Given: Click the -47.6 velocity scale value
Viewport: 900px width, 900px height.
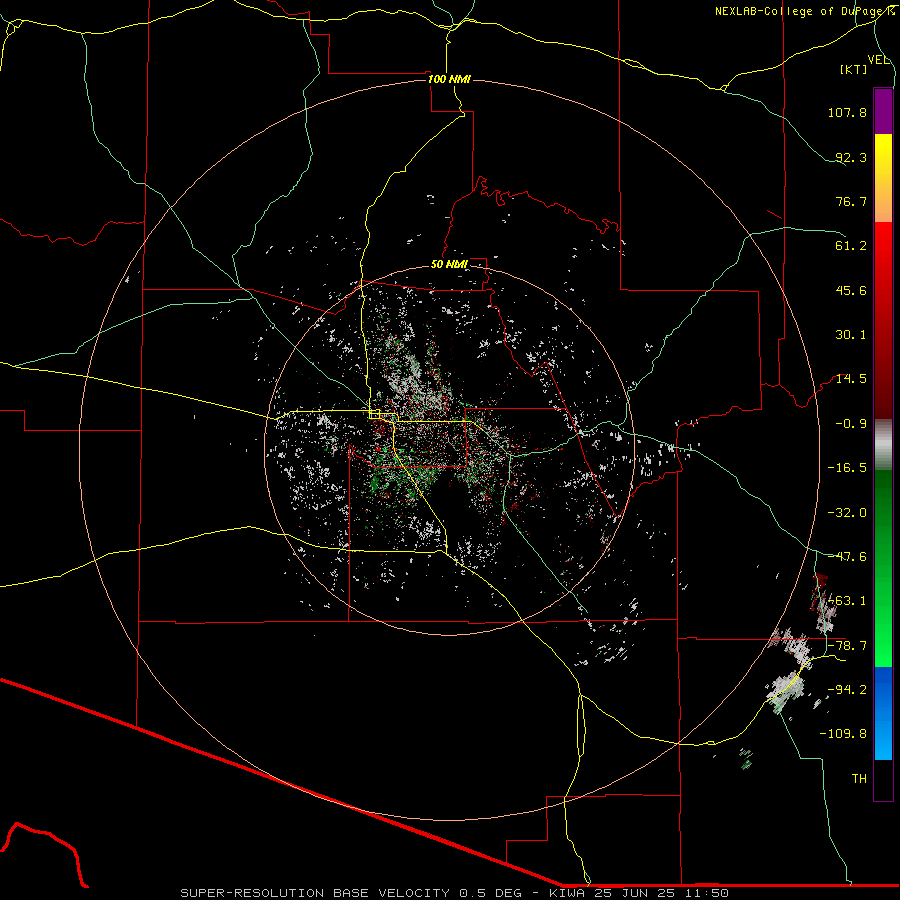Looking at the screenshot, I should 847,557.
